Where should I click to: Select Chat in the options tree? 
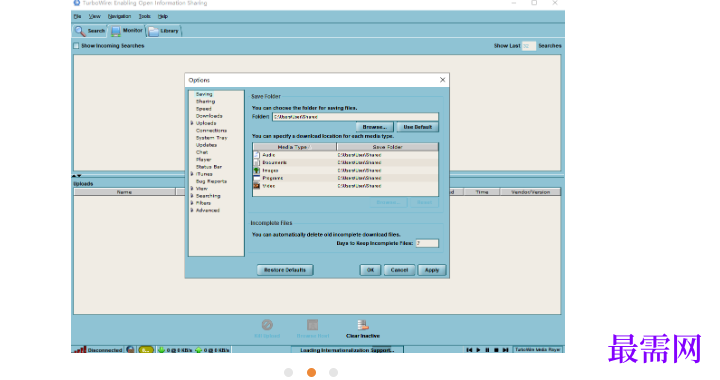point(202,152)
